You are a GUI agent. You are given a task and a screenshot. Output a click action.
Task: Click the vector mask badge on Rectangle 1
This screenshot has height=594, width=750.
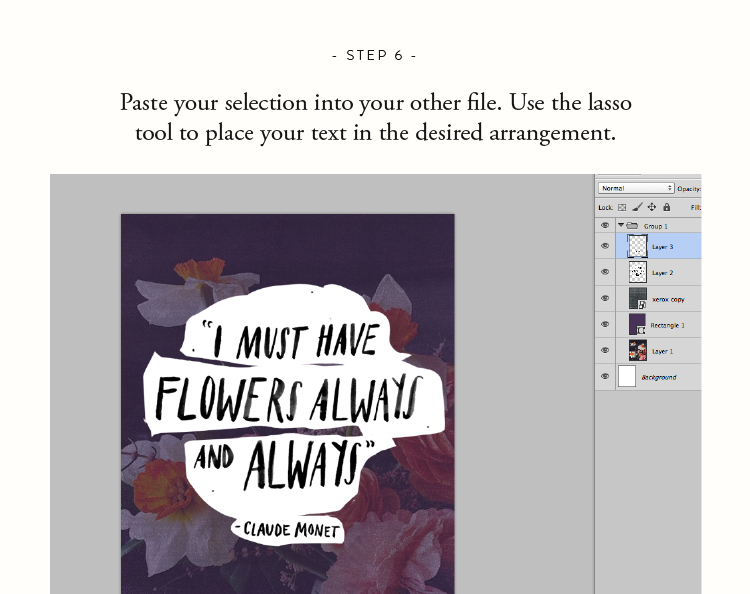point(641,330)
